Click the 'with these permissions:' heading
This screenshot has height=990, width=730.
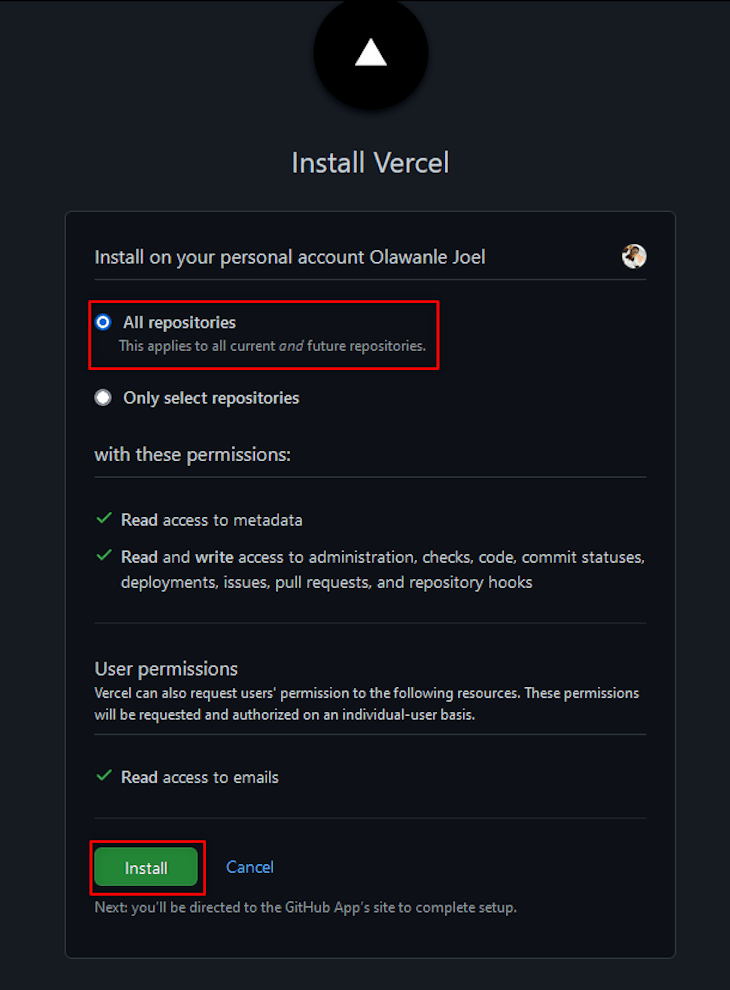click(192, 455)
